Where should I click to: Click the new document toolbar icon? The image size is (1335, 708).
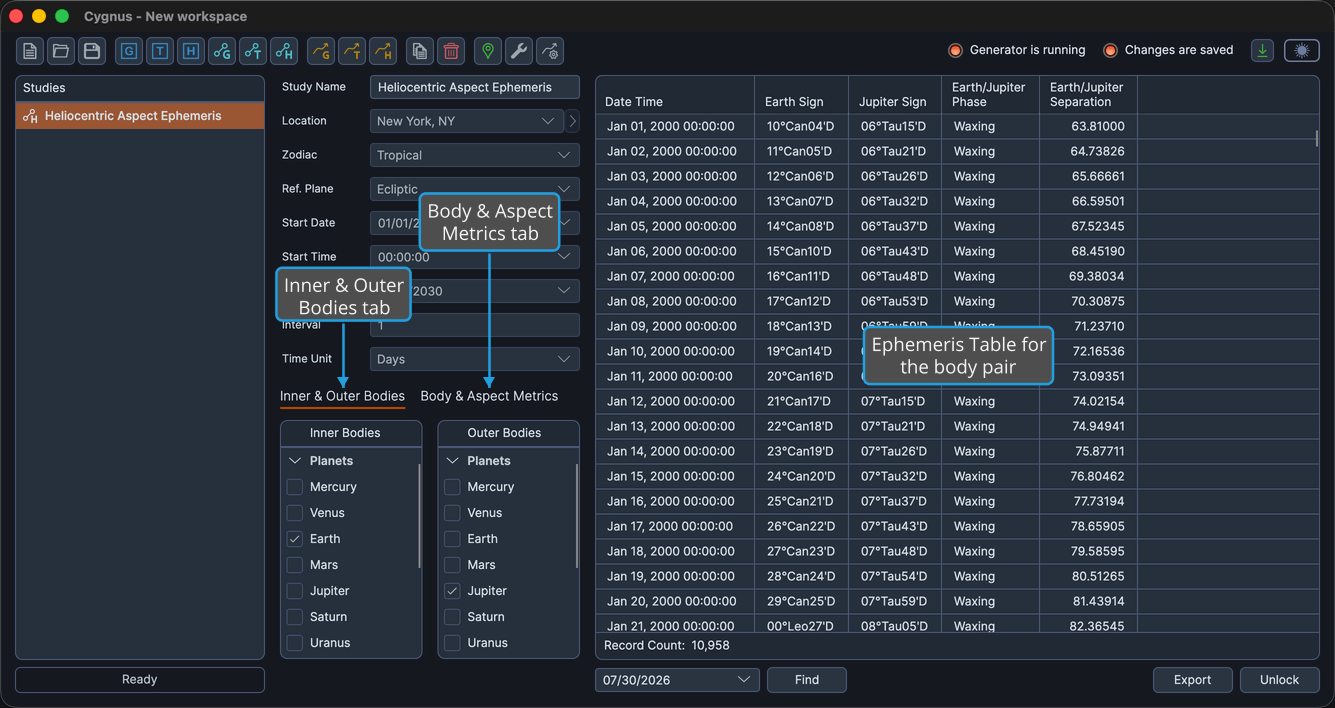pos(30,51)
